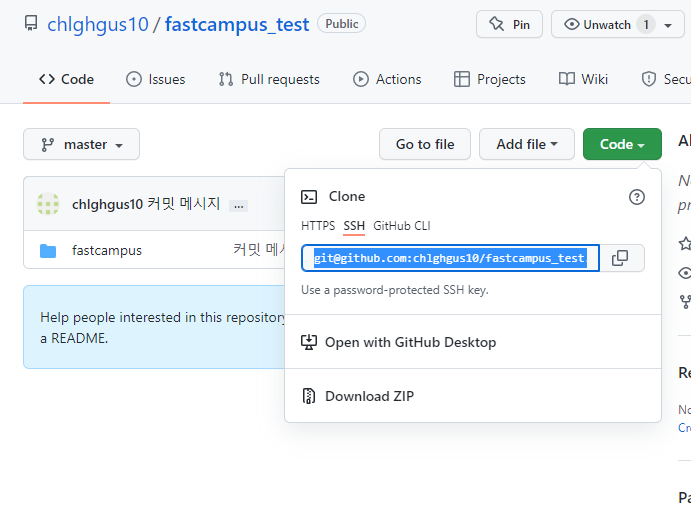Open the 커밋 메시지 latest commit link

pyautogui.click(x=183, y=204)
